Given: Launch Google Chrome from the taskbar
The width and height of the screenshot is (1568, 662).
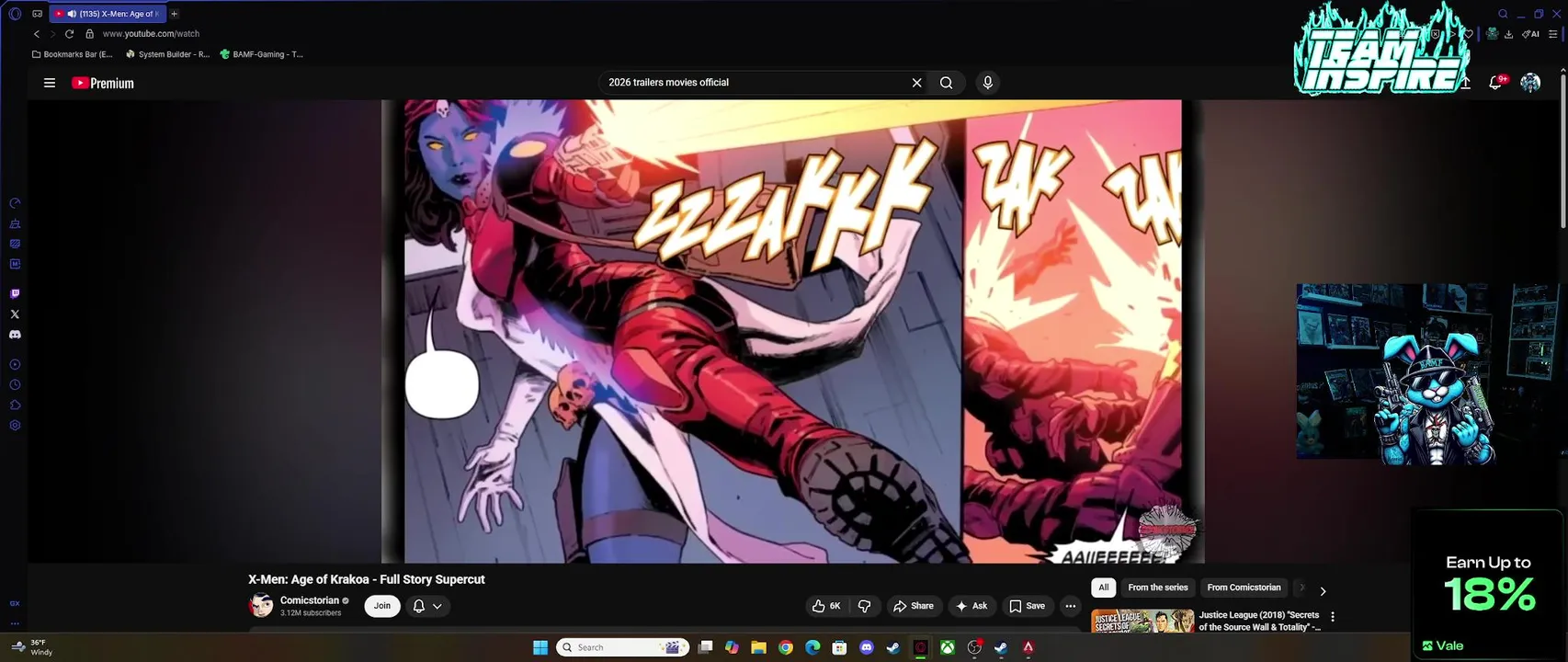Looking at the screenshot, I should tap(786, 647).
